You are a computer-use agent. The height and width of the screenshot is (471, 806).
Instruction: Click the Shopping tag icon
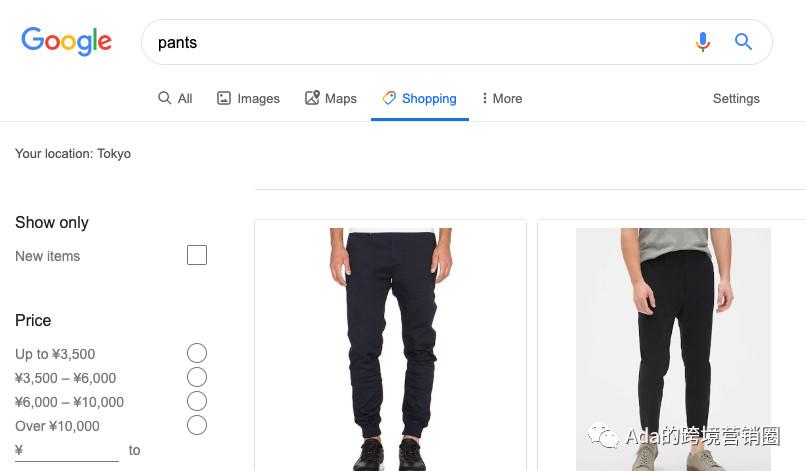[x=389, y=98]
